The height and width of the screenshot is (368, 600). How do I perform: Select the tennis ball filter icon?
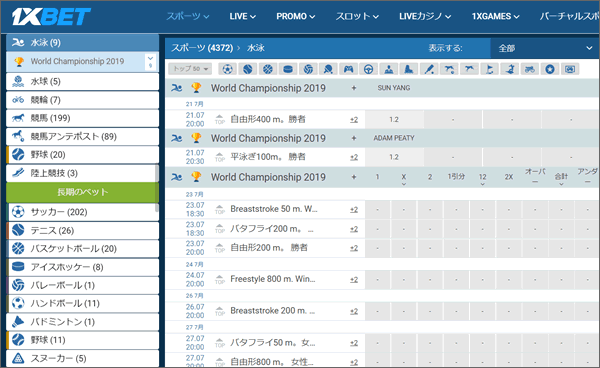(x=248, y=69)
